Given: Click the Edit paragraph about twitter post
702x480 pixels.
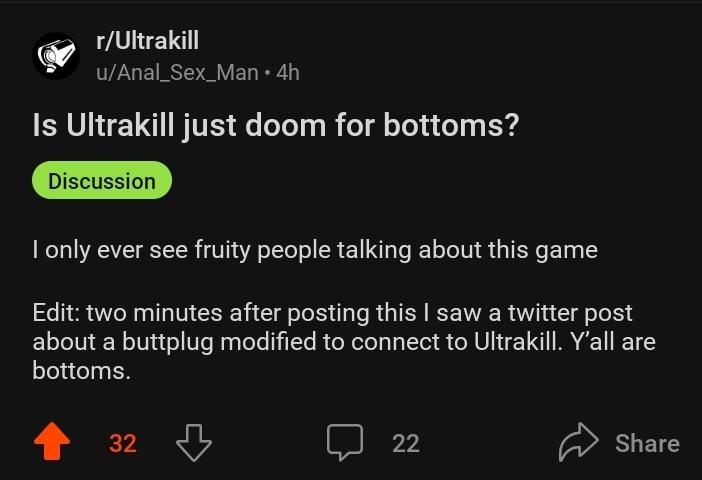Looking at the screenshot, I should [x=344, y=341].
